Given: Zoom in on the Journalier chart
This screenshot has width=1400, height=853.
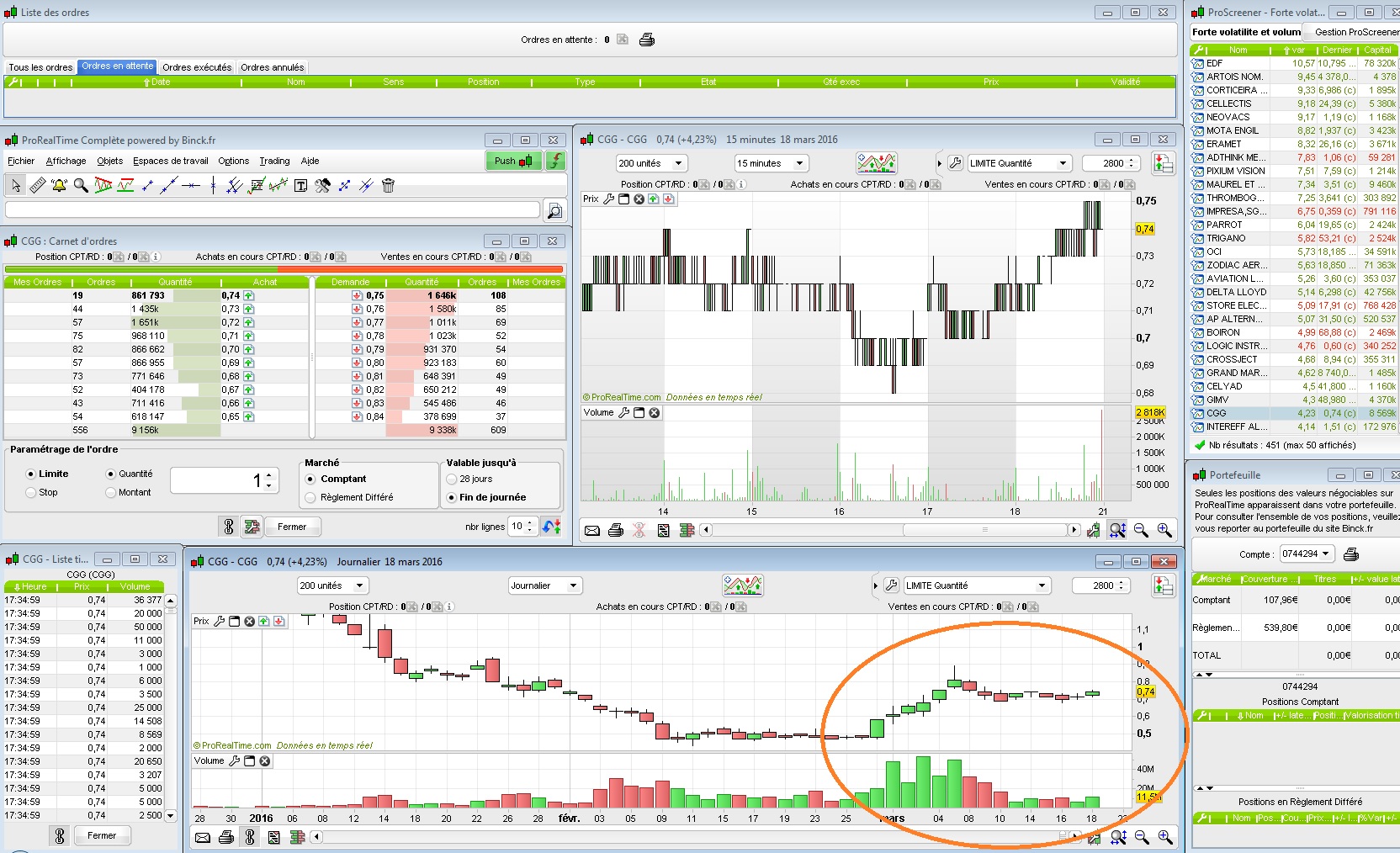Looking at the screenshot, I should tap(1165, 837).
